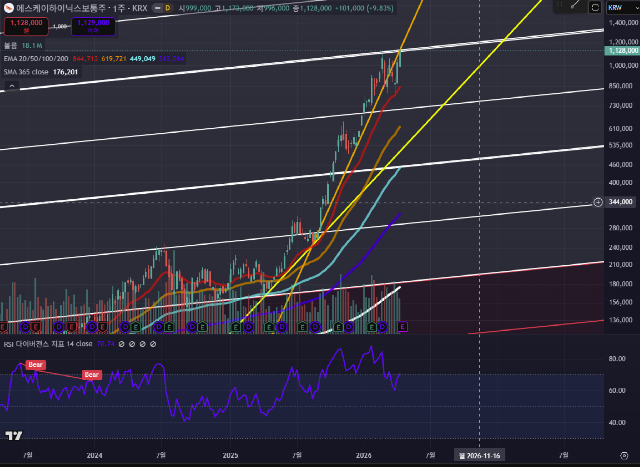Click the RSI value 70.74

(x=105, y=344)
